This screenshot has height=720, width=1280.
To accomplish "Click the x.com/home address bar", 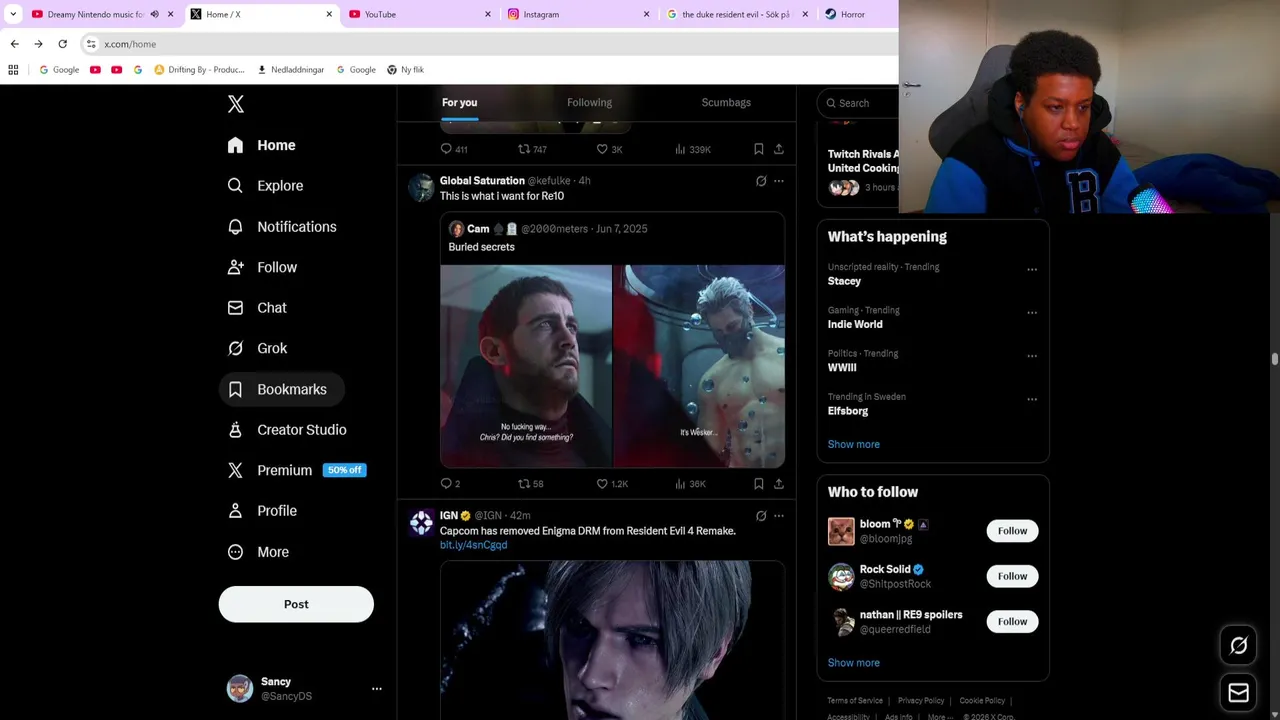I will coord(490,44).
